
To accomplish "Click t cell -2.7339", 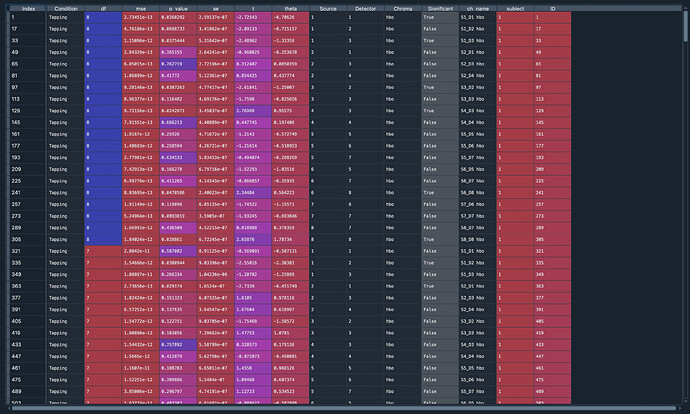I will click(x=253, y=286).
